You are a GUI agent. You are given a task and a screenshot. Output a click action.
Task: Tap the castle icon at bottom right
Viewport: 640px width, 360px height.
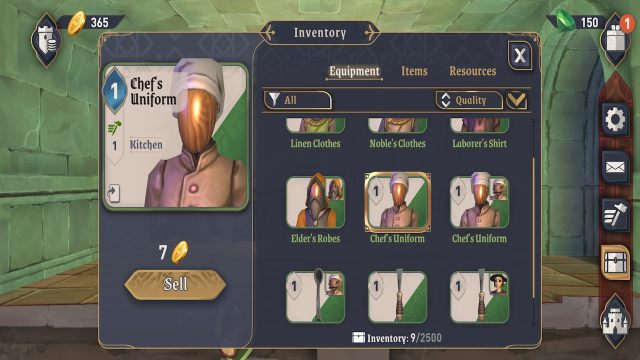(x=615, y=320)
